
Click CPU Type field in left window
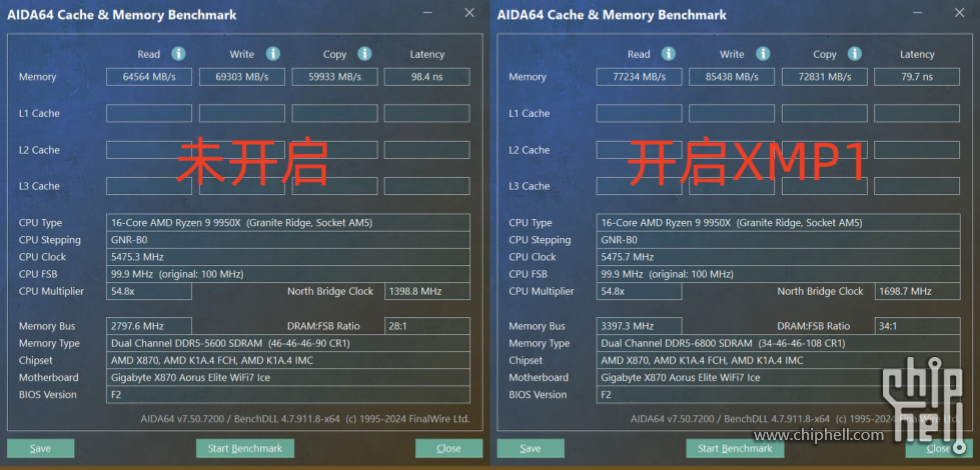(288, 222)
